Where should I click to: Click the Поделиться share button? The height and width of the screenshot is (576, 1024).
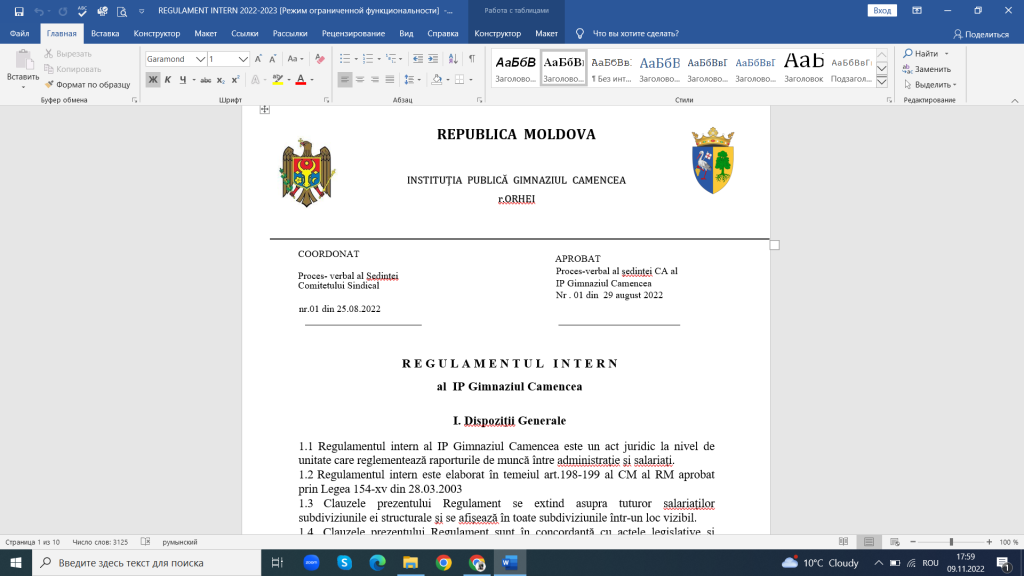981,34
